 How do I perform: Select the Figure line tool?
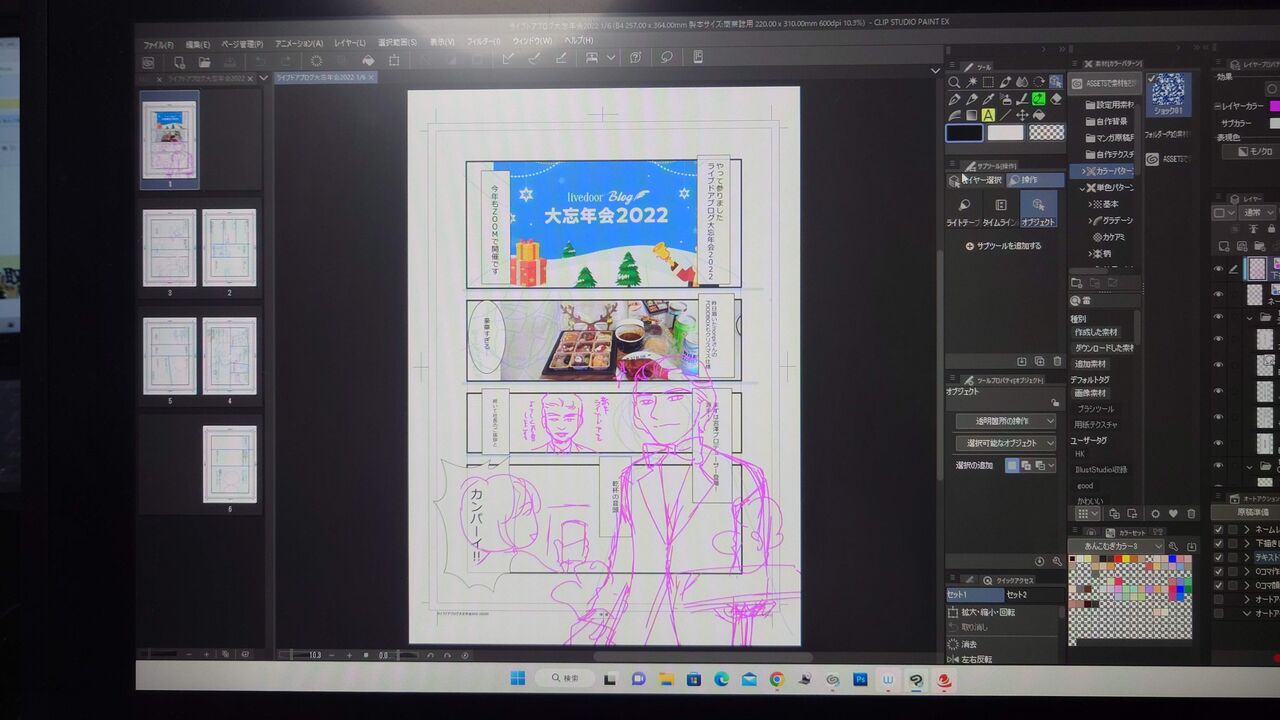coord(1005,115)
